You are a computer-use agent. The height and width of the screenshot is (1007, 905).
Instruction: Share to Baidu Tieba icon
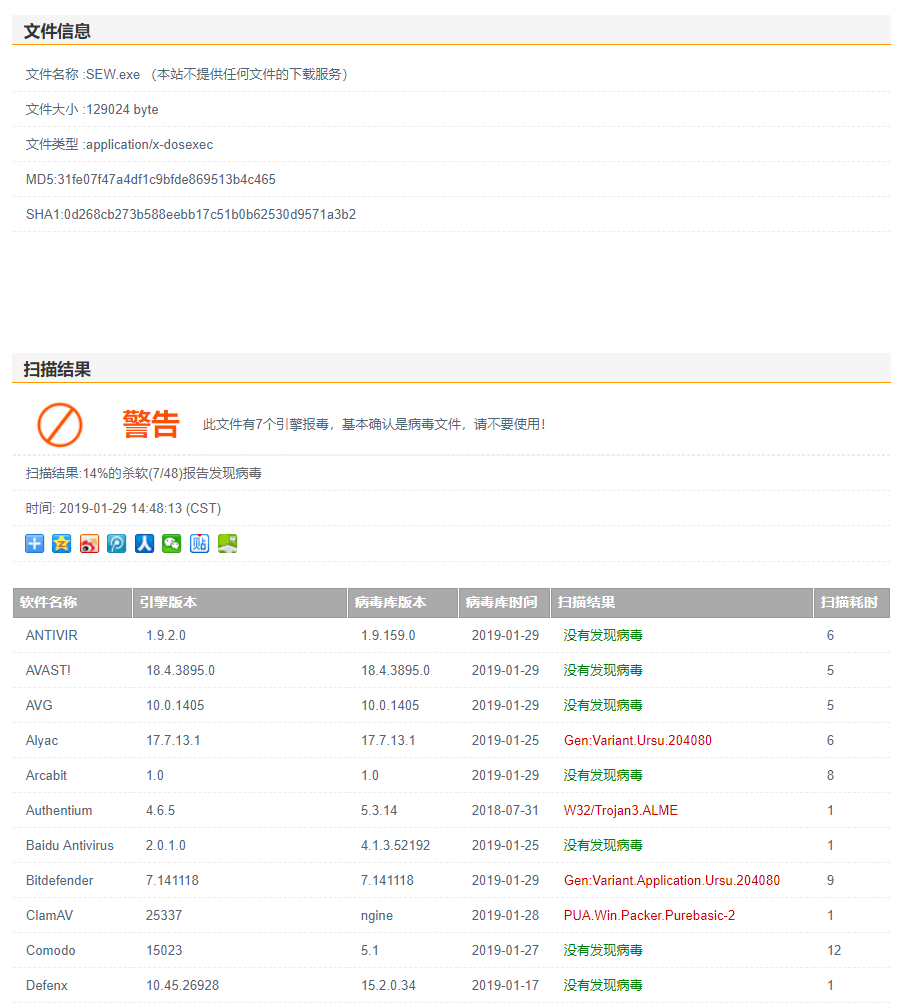coord(199,543)
